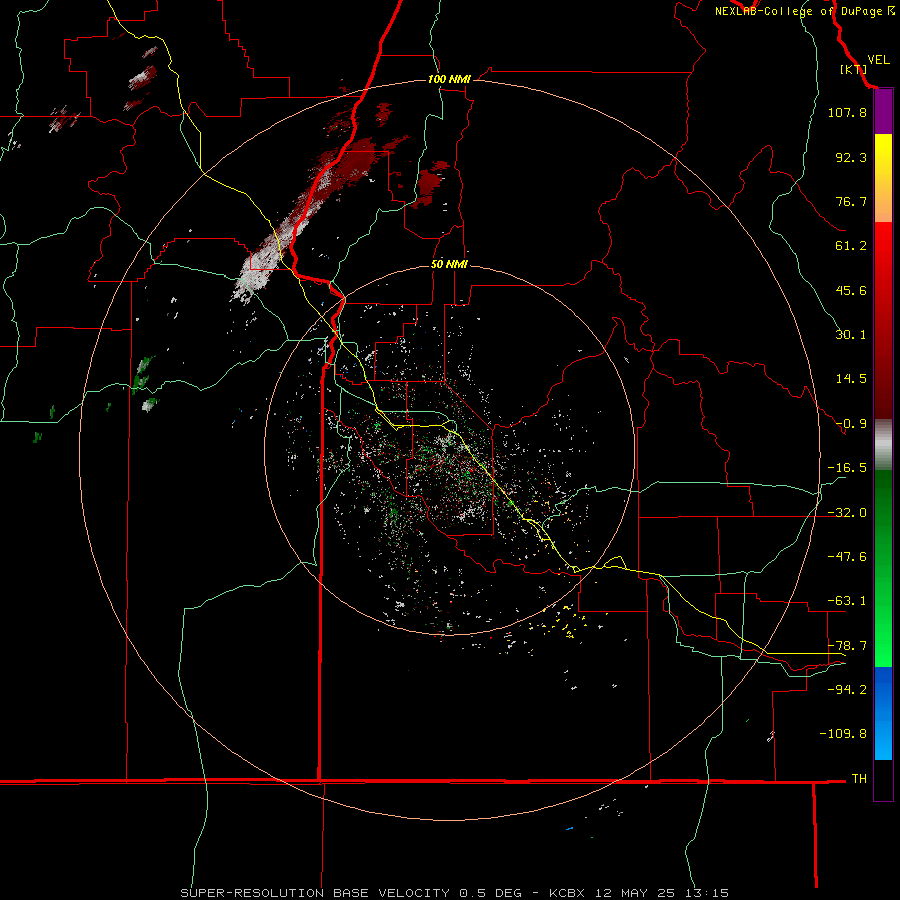Pick the blue segment of velocity scale
This screenshot has width=900, height=900.
pos(883,713)
